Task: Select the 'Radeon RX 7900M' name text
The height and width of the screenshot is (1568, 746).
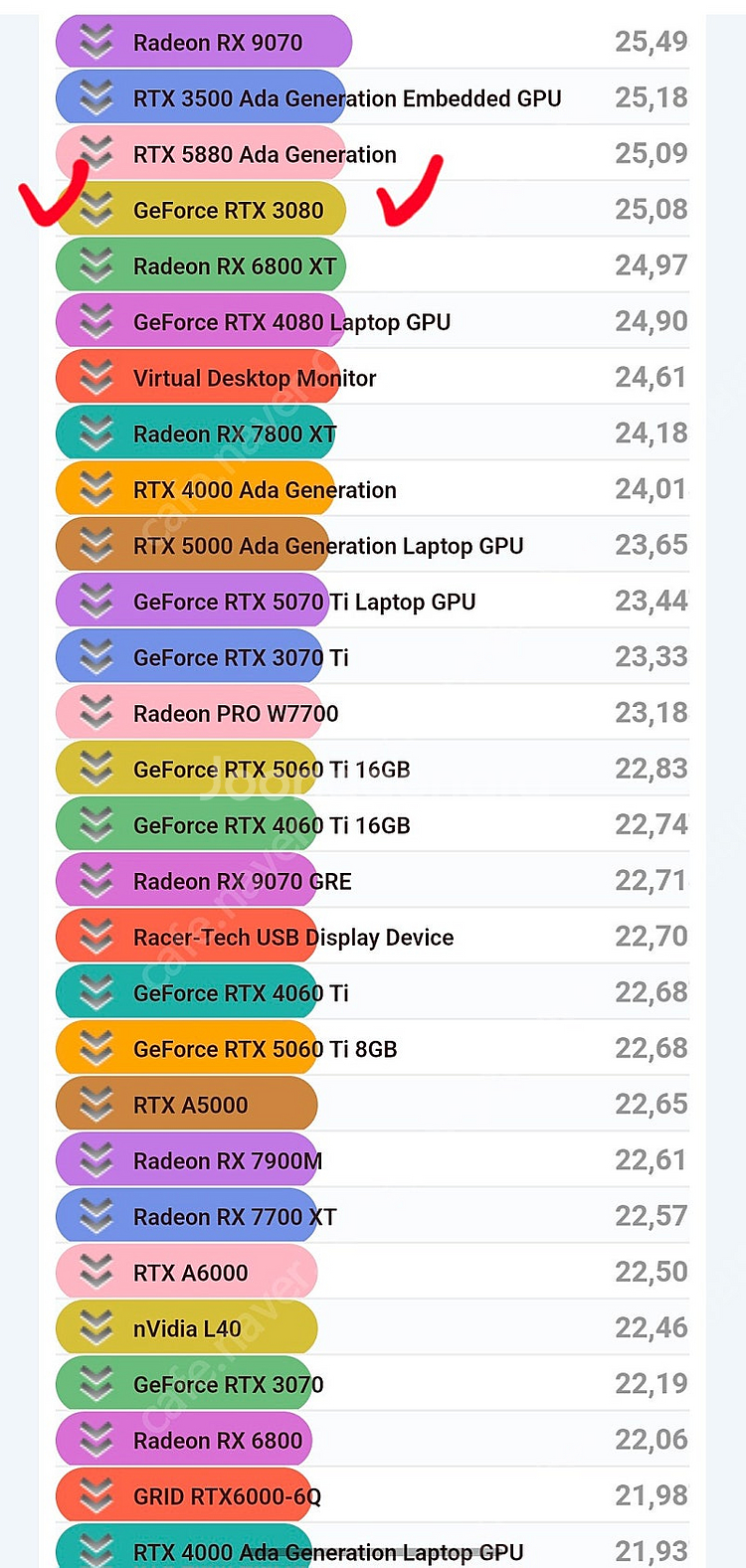Action: 228,1161
